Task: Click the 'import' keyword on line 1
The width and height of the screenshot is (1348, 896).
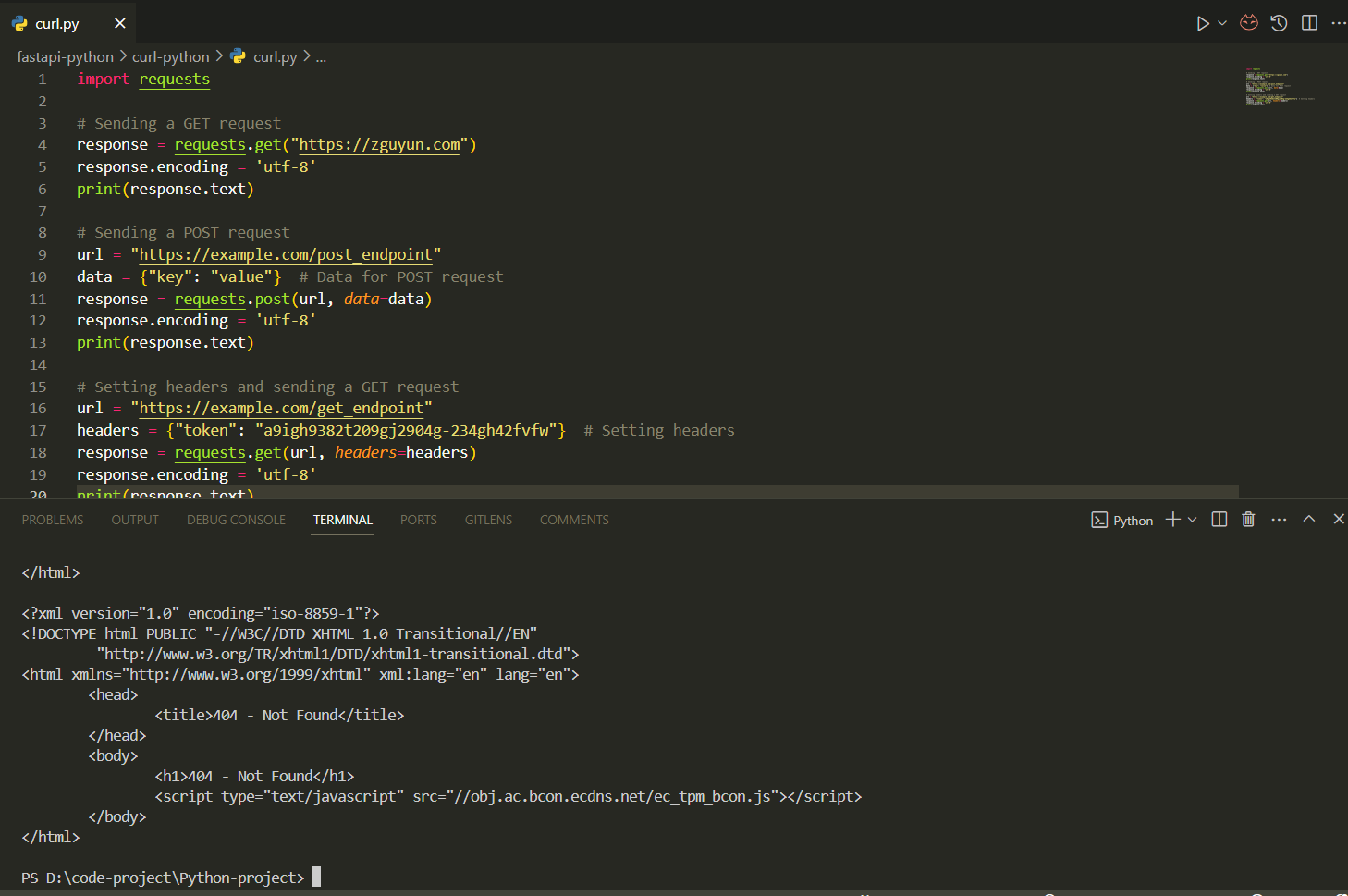Action: click(x=104, y=79)
